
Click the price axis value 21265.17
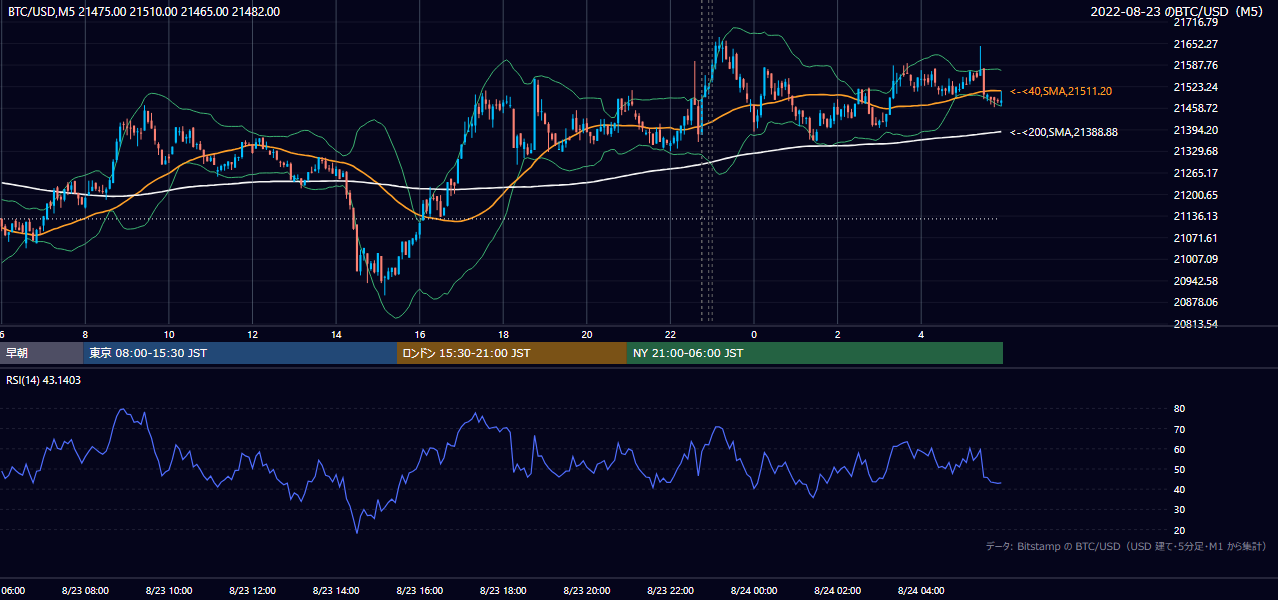coord(1196,173)
